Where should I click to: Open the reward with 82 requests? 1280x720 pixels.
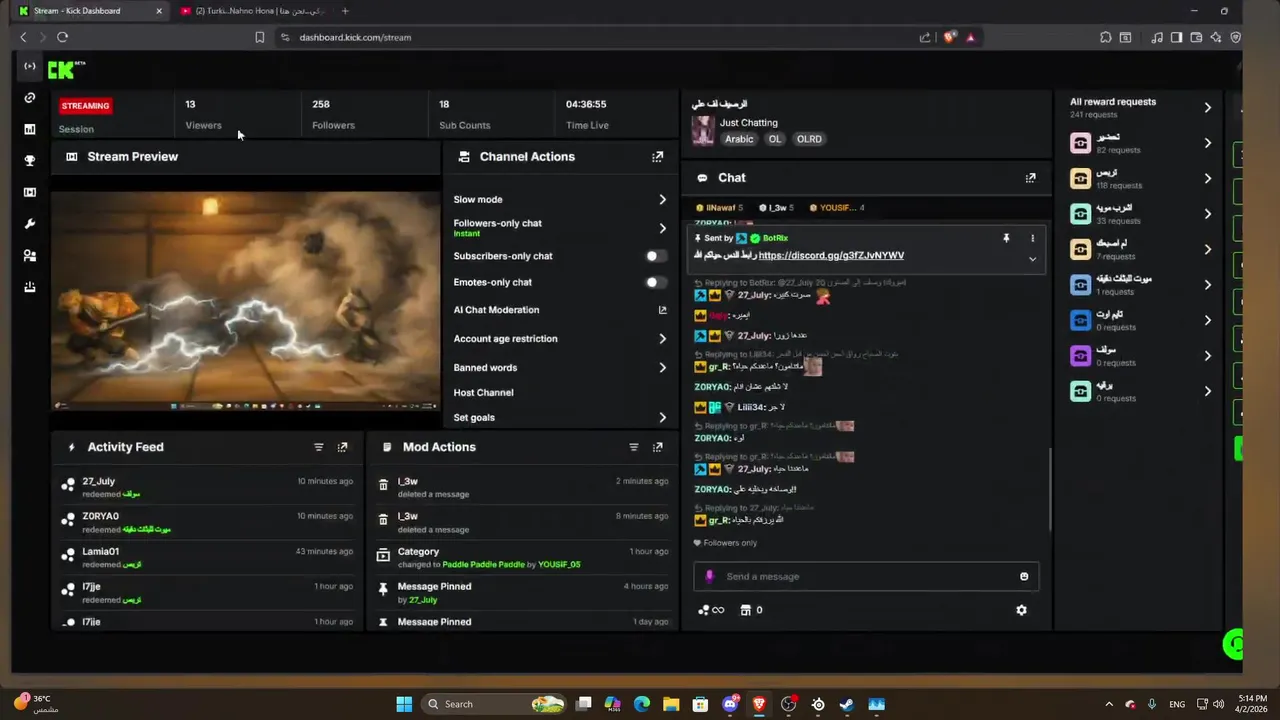1141,143
